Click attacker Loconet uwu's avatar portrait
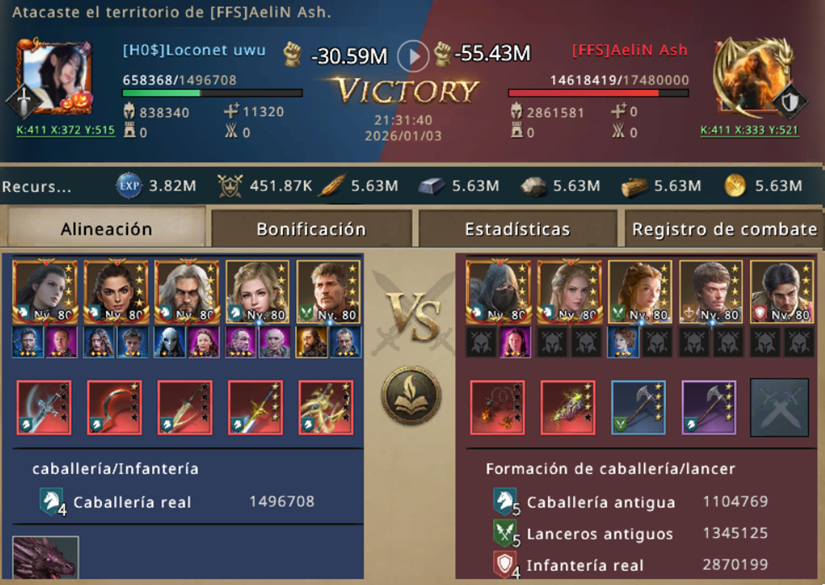Screen dimensions: 825x585 [x=54, y=76]
